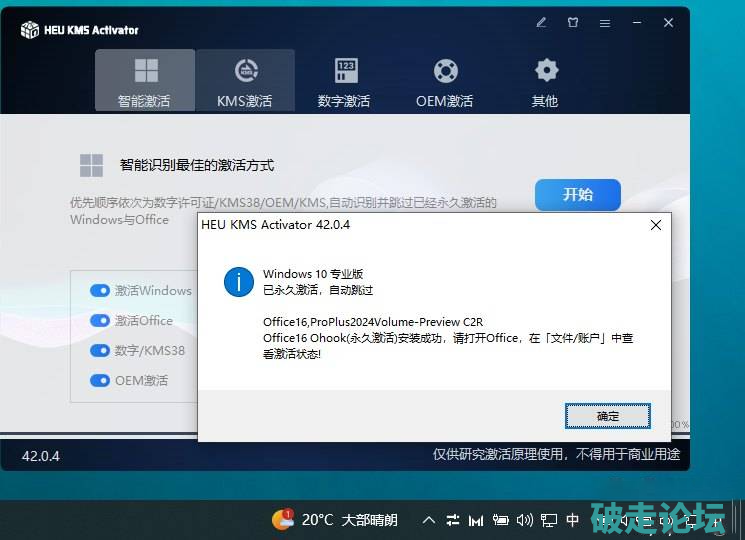745x540 pixels.
Task: Disable the 数字/KMS38 switch
Action: click(100, 351)
